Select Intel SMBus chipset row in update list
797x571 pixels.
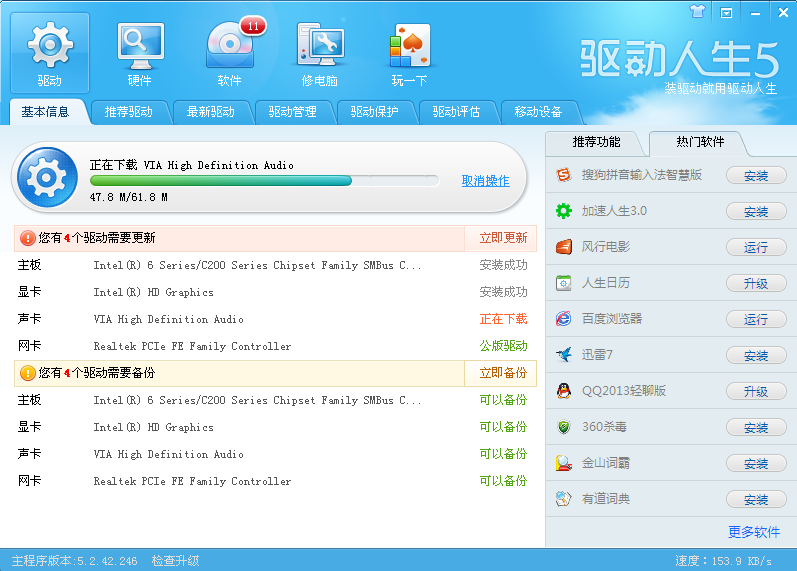[x=275, y=265]
